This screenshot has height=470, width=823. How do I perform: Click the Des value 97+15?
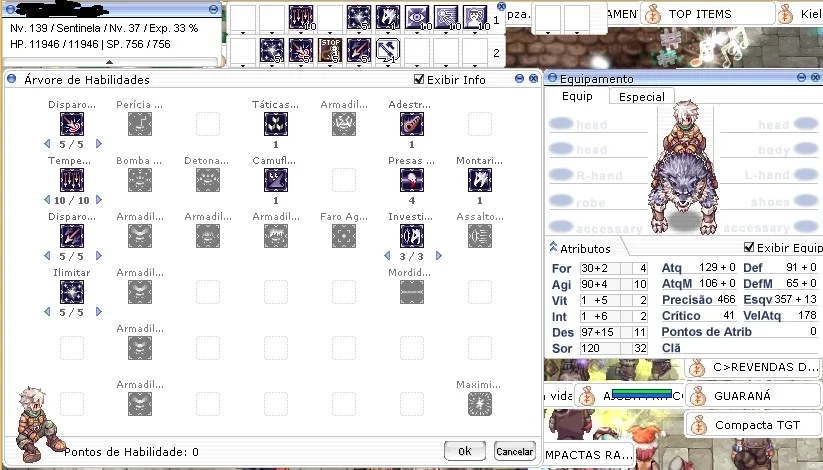pyautogui.click(x=599, y=332)
